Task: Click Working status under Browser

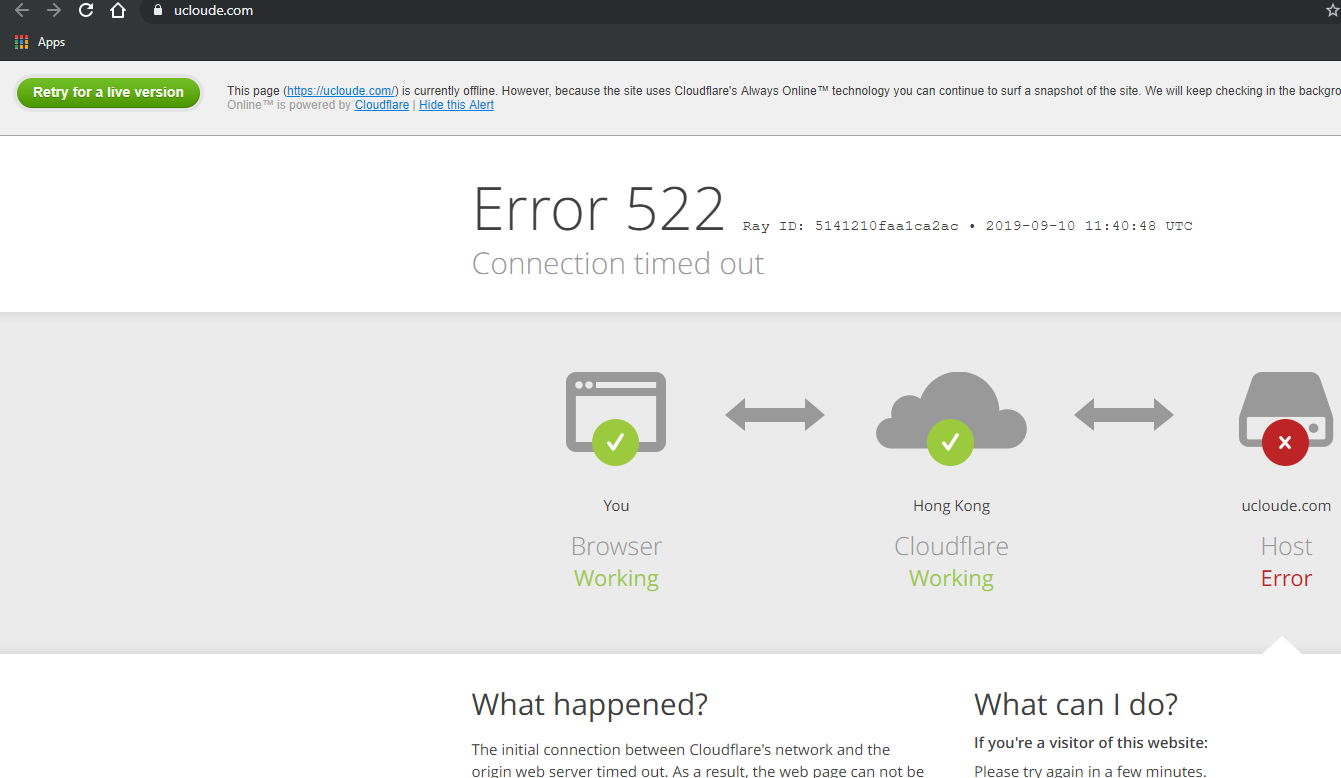Action: pos(616,578)
